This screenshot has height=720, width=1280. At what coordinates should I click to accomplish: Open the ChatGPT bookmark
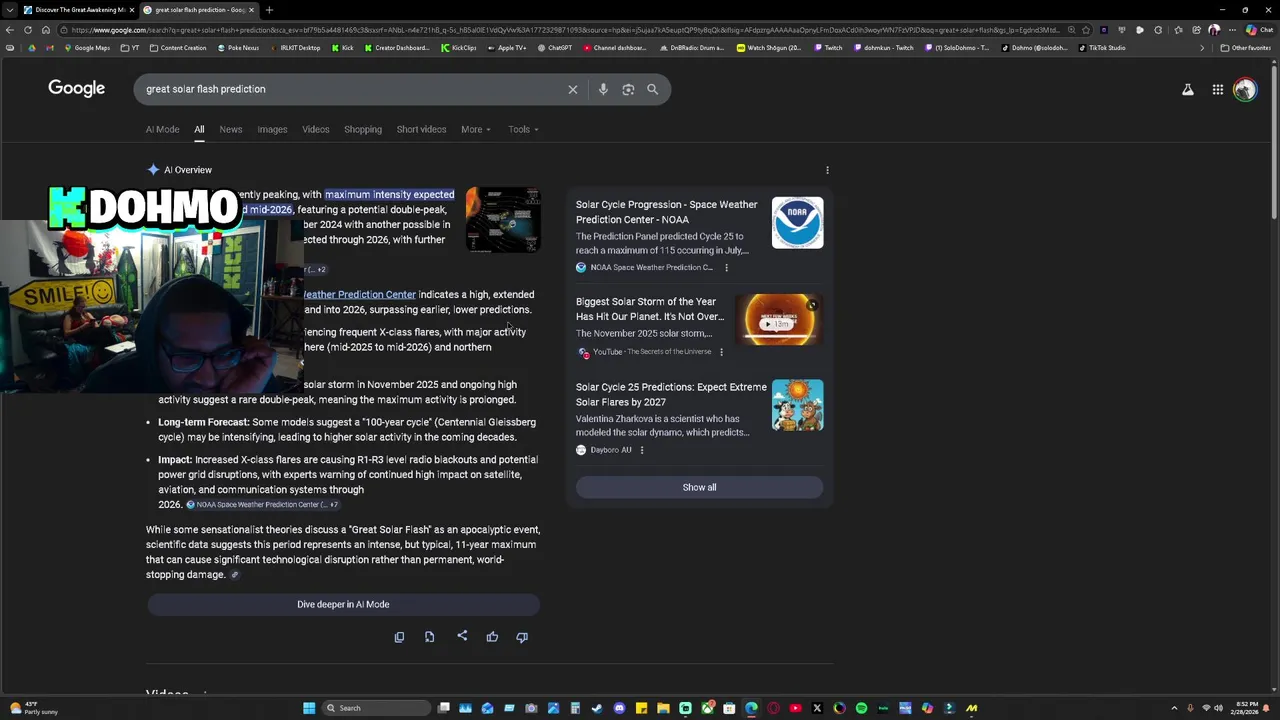(555, 47)
